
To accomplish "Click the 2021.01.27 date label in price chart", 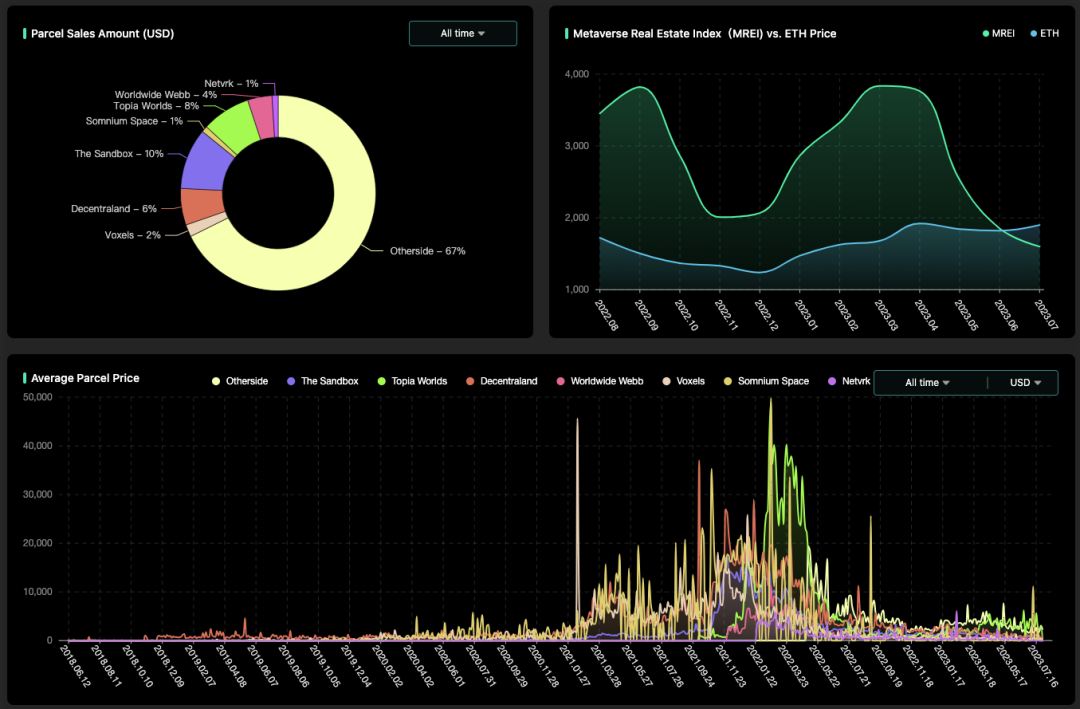I will tap(574, 666).
